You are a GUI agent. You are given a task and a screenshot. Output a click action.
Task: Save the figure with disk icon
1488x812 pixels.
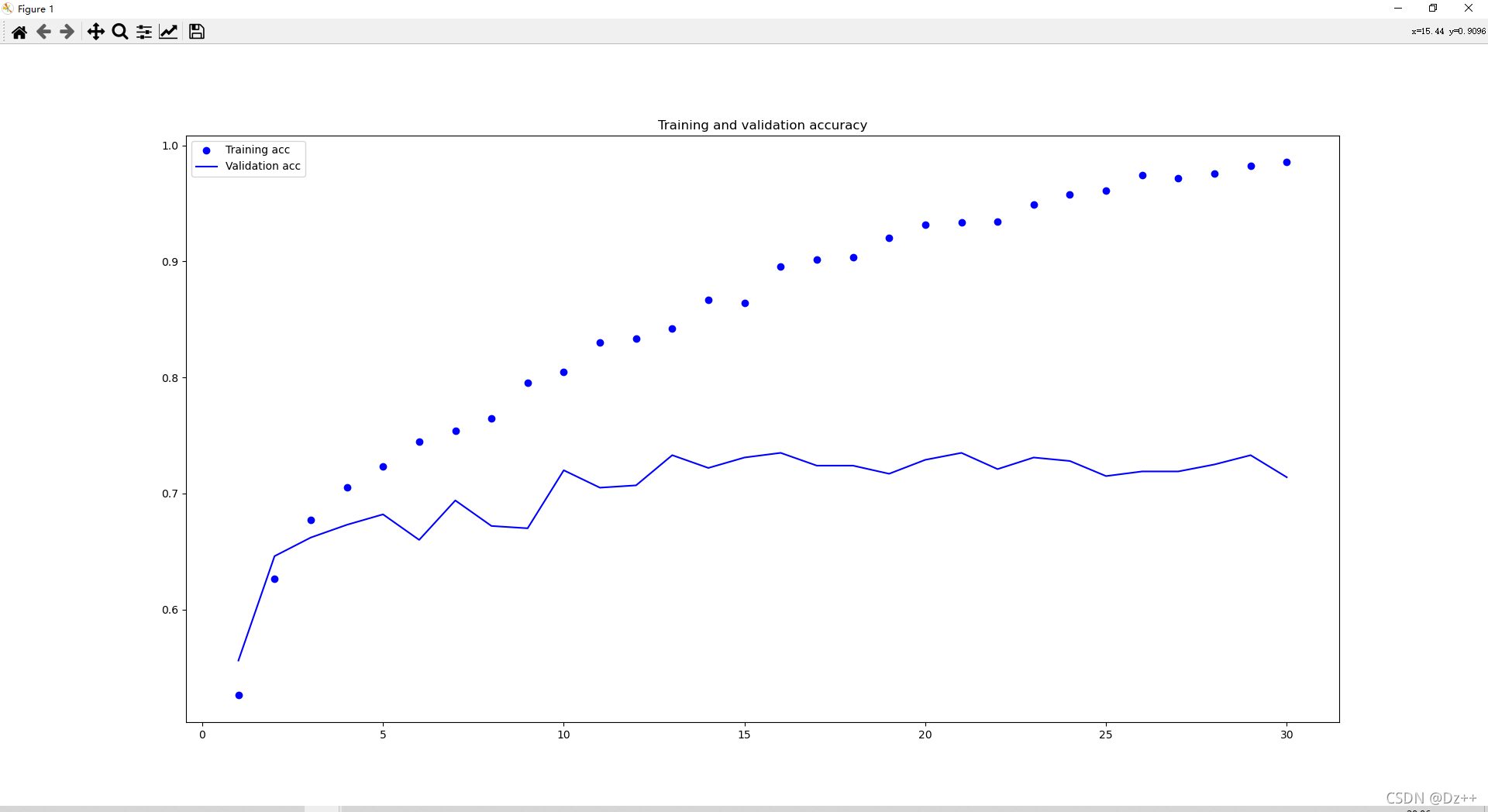(197, 32)
